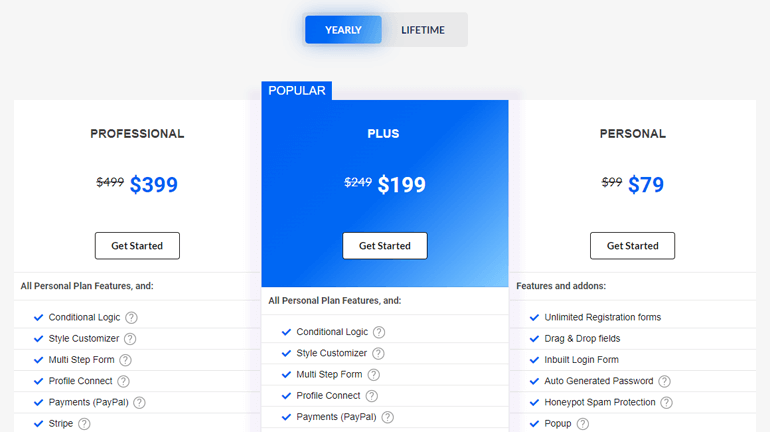Click the $199 Plus price

point(402,185)
